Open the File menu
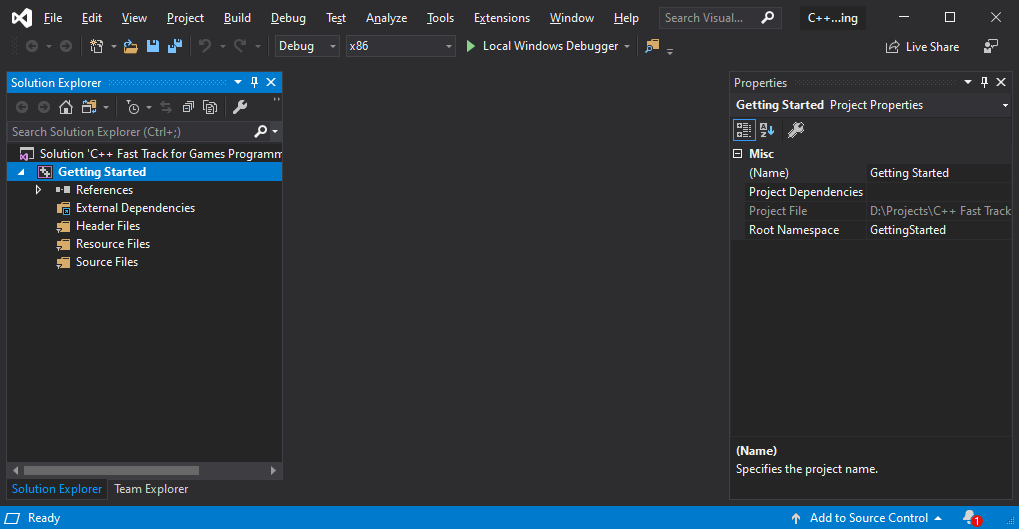1019x529 pixels. coord(53,18)
